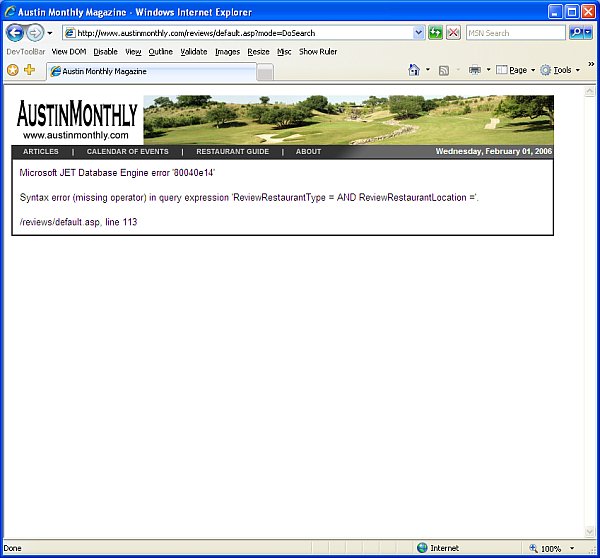
Task: Open the Misc menu in DevToolBar
Action: [284, 52]
